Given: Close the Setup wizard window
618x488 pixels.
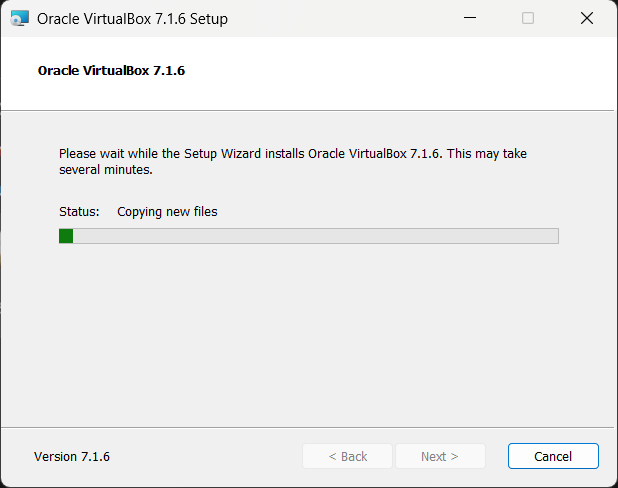Looking at the screenshot, I should pos(587,18).
